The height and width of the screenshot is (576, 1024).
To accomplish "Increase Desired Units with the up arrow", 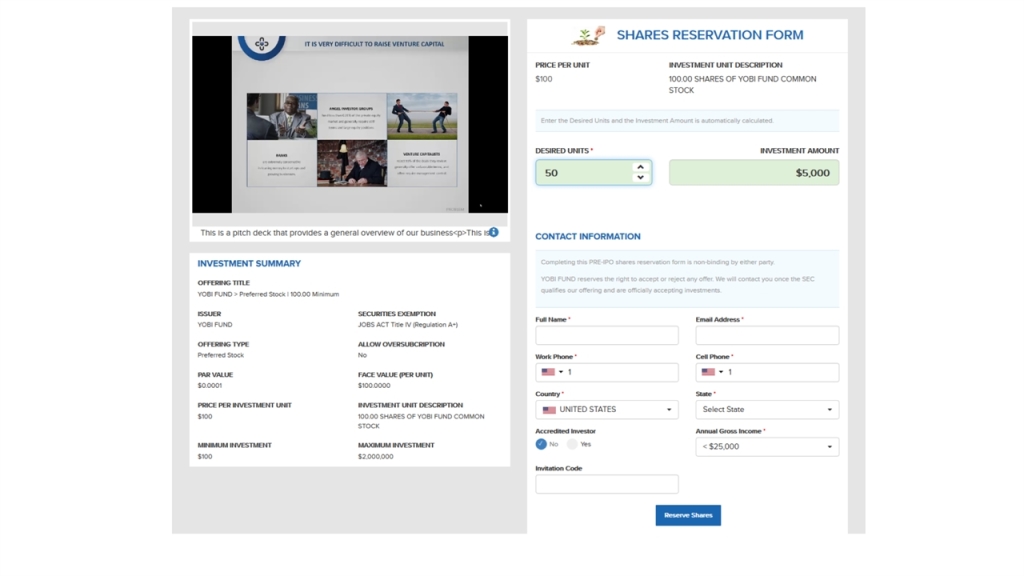I will (x=640, y=167).
